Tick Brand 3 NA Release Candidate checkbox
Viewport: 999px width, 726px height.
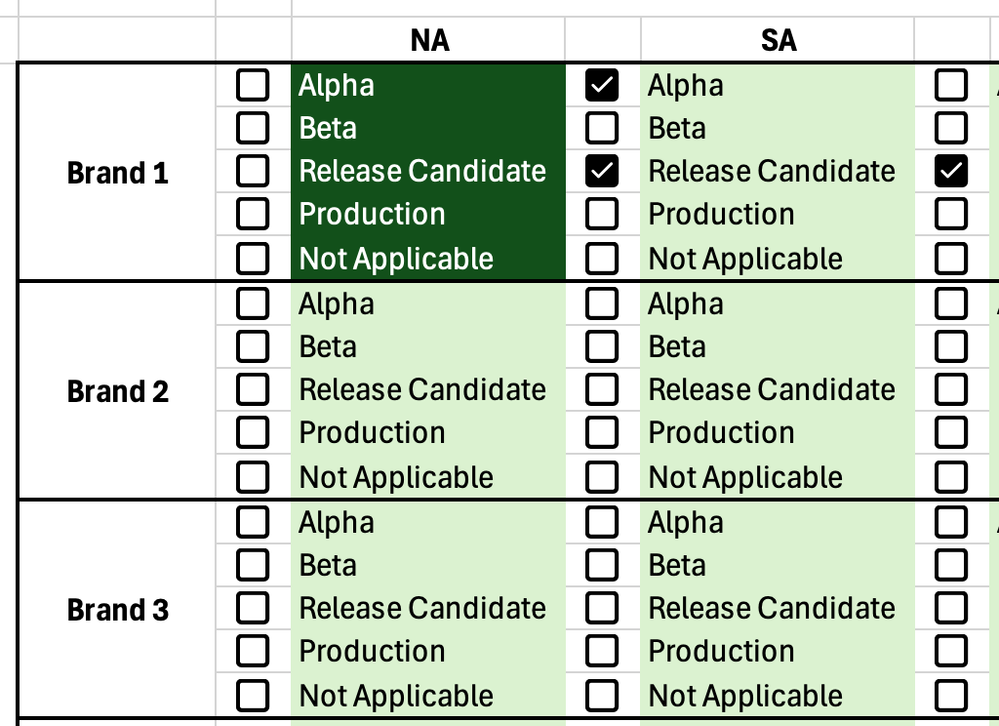[253, 608]
